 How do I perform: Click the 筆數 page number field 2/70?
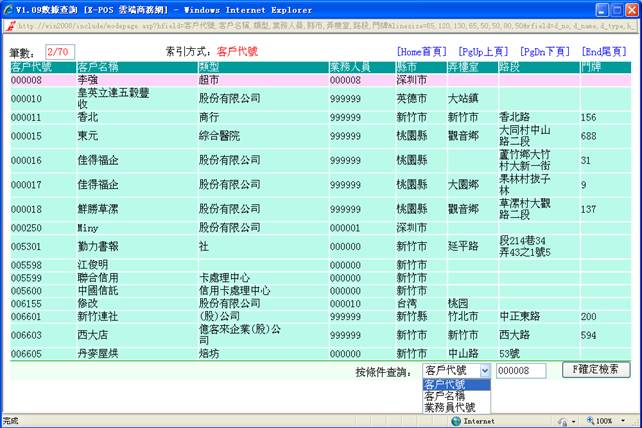[59, 50]
